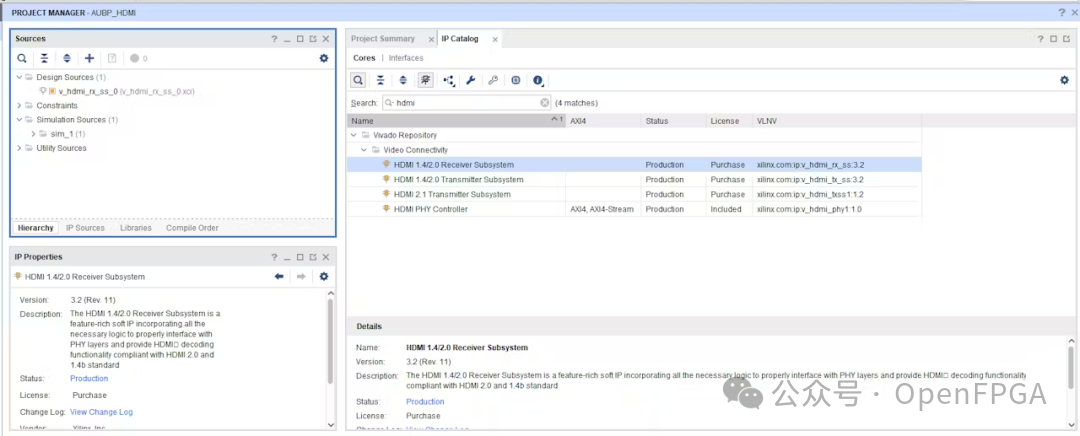Screen dimensions: 1080x436
Task: Clear the hdmi search field
Action: [545, 102]
